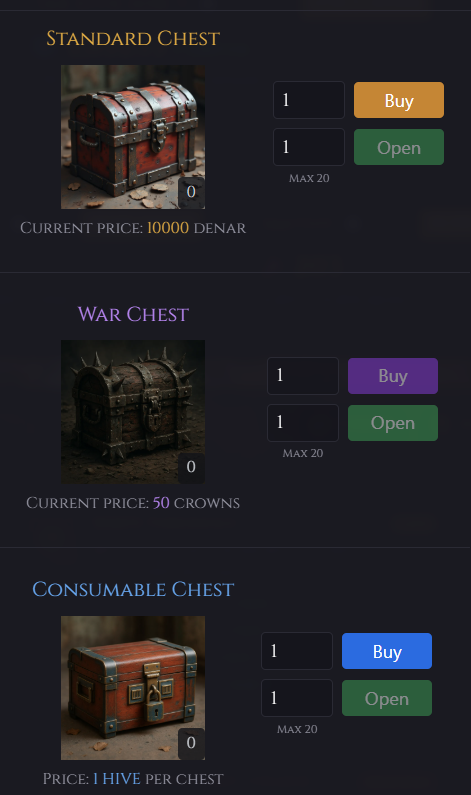The height and width of the screenshot is (795, 471).
Task: Click the Consumable Chest padlock image
Action: 133,688
